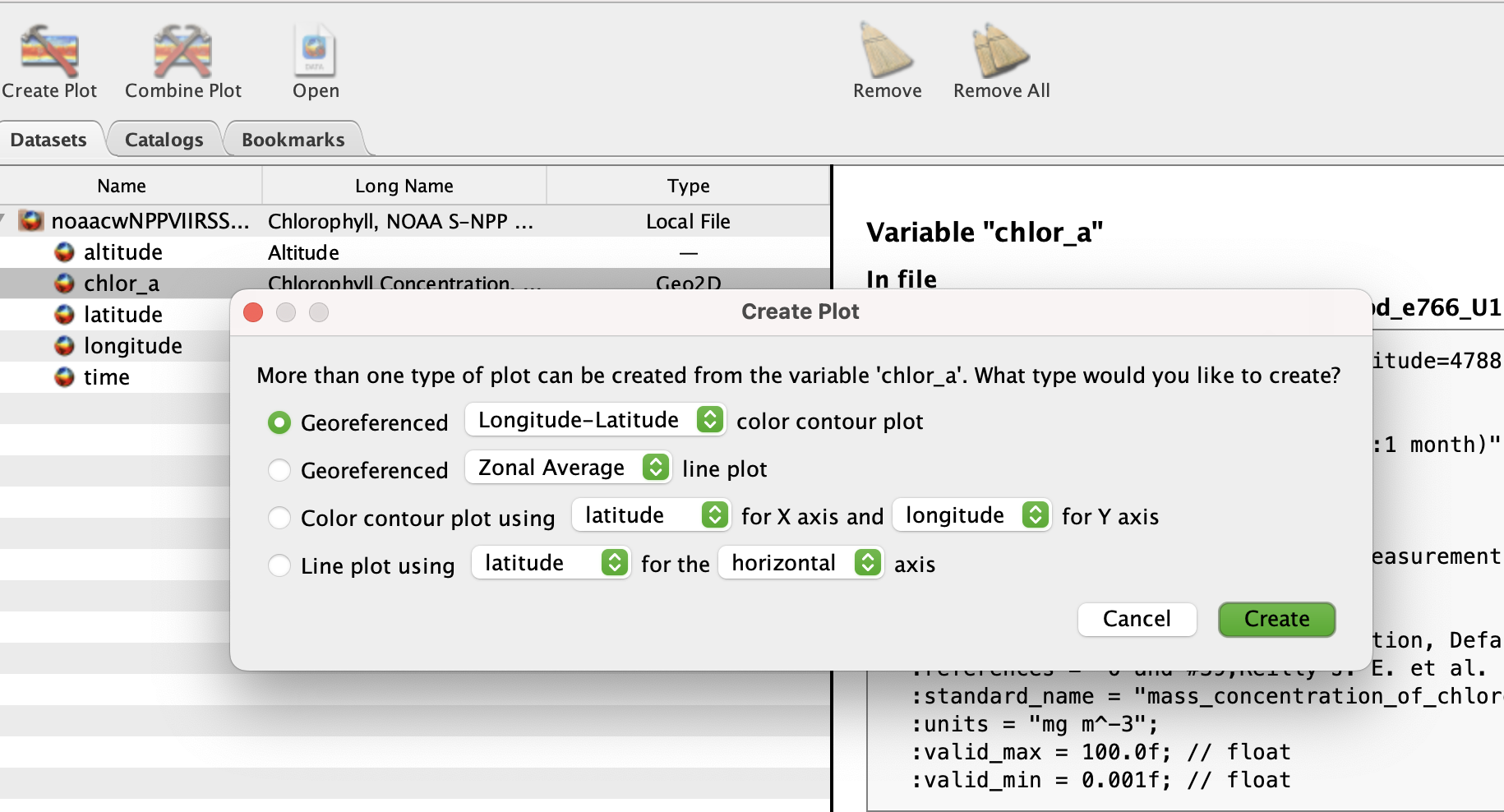Switch to the Bookmarks tab

293,140
